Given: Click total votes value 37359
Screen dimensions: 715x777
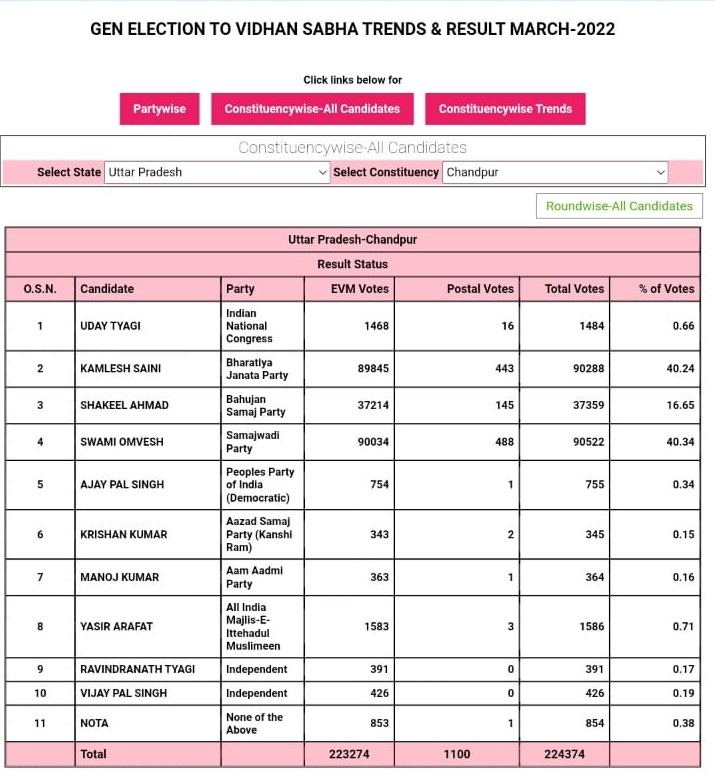Looking at the screenshot, I should pos(589,405).
